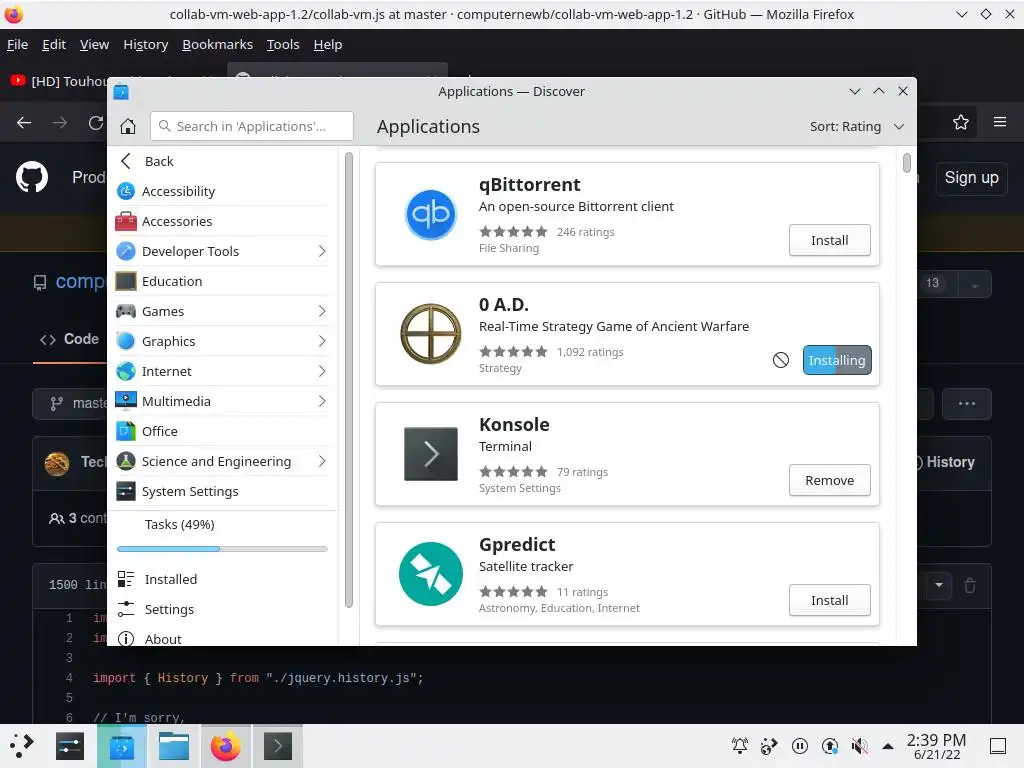
Task: Open the Office category
Action: tap(222, 431)
